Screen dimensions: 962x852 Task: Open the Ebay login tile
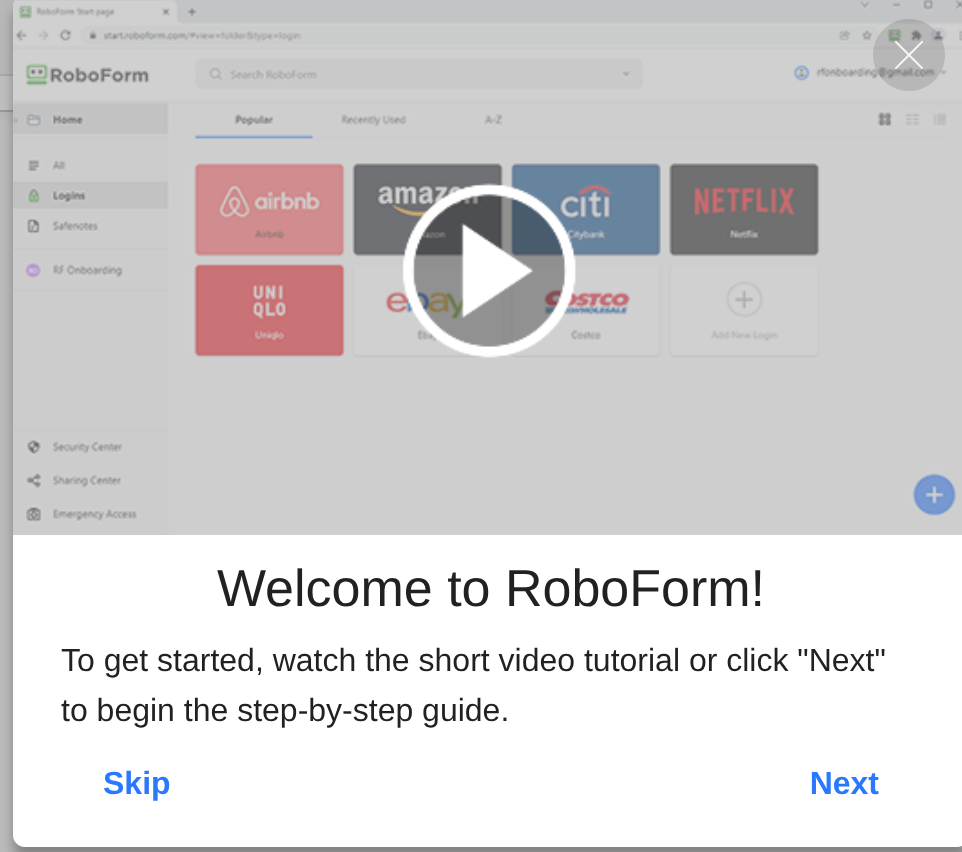pos(428,310)
